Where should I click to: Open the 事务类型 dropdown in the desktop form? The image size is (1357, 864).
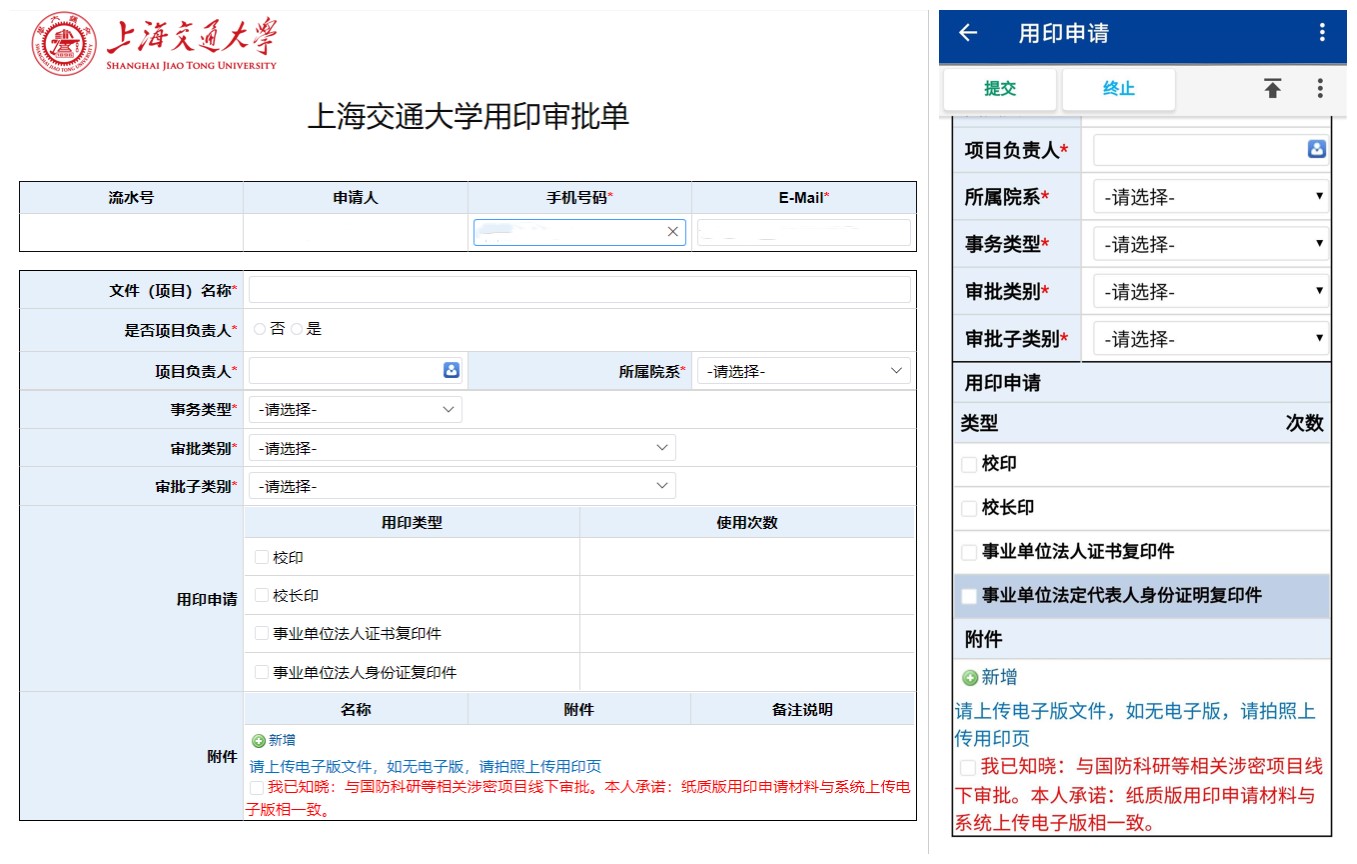pos(355,410)
